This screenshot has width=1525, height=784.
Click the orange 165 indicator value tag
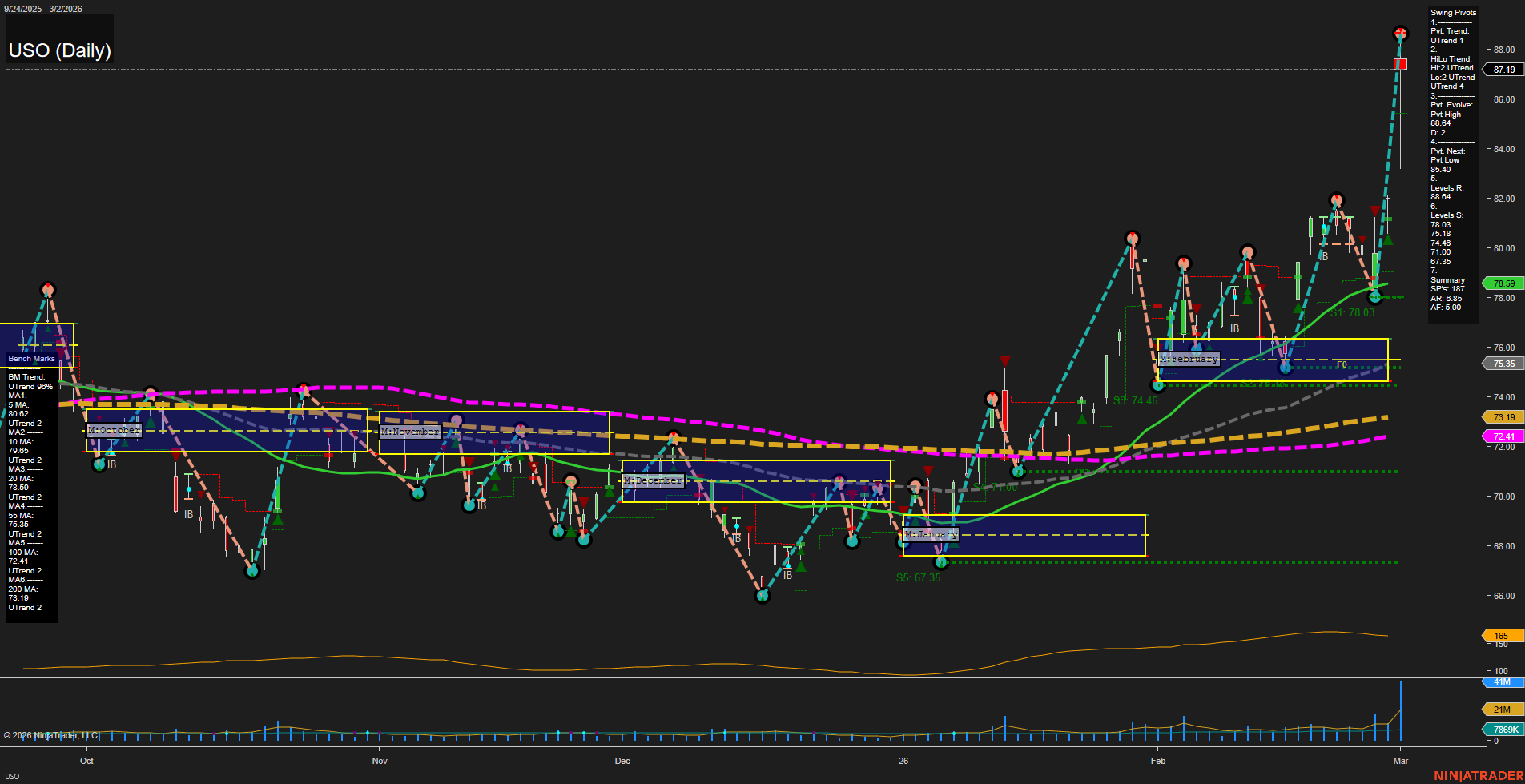[1501, 636]
